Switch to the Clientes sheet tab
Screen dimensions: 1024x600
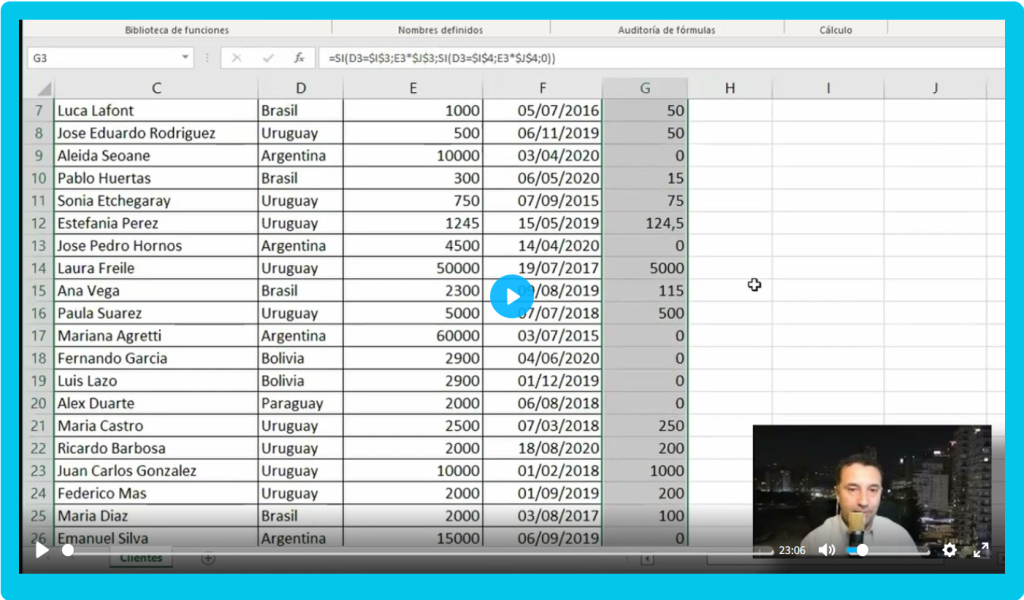(140, 558)
